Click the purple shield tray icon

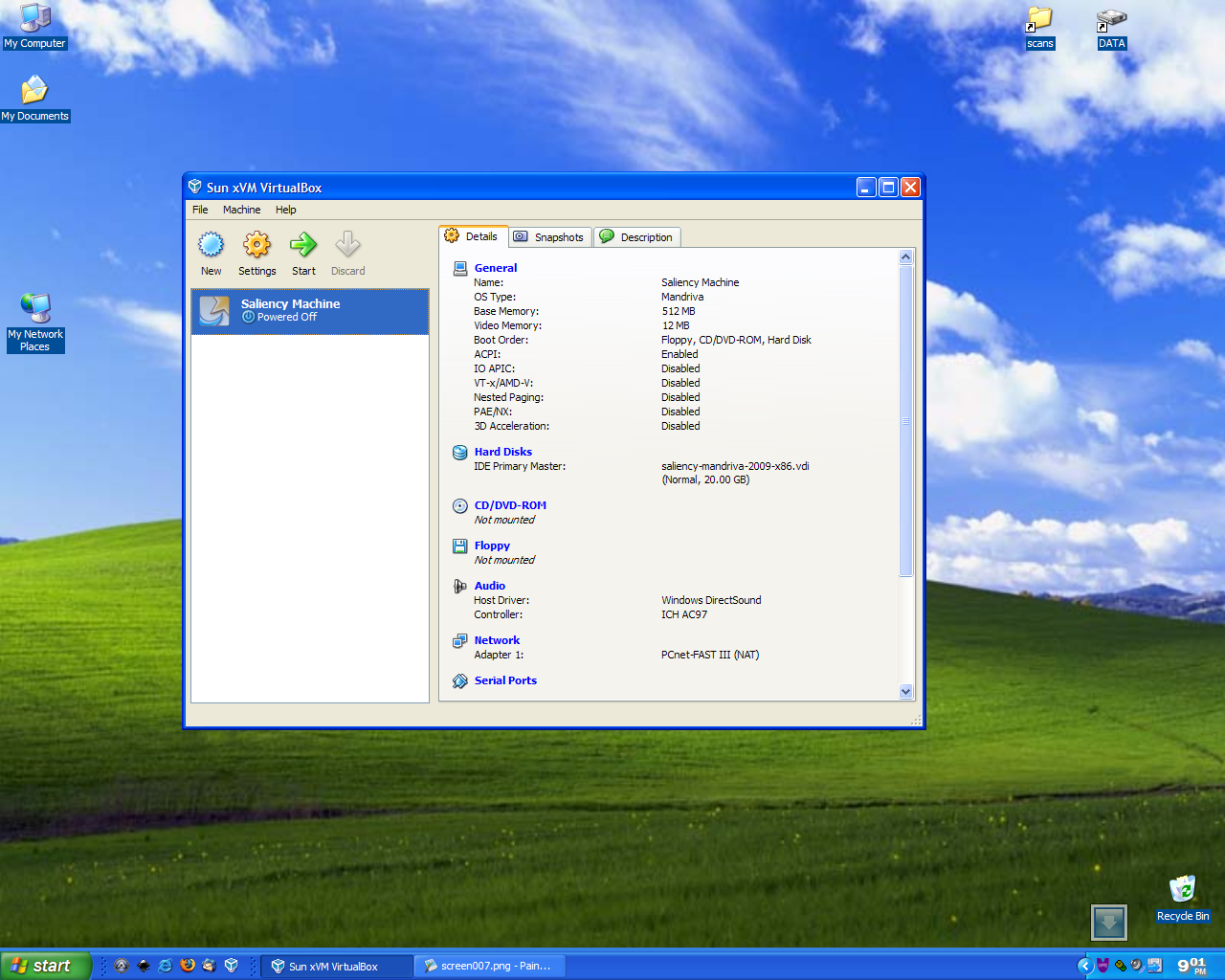pos(1102,966)
